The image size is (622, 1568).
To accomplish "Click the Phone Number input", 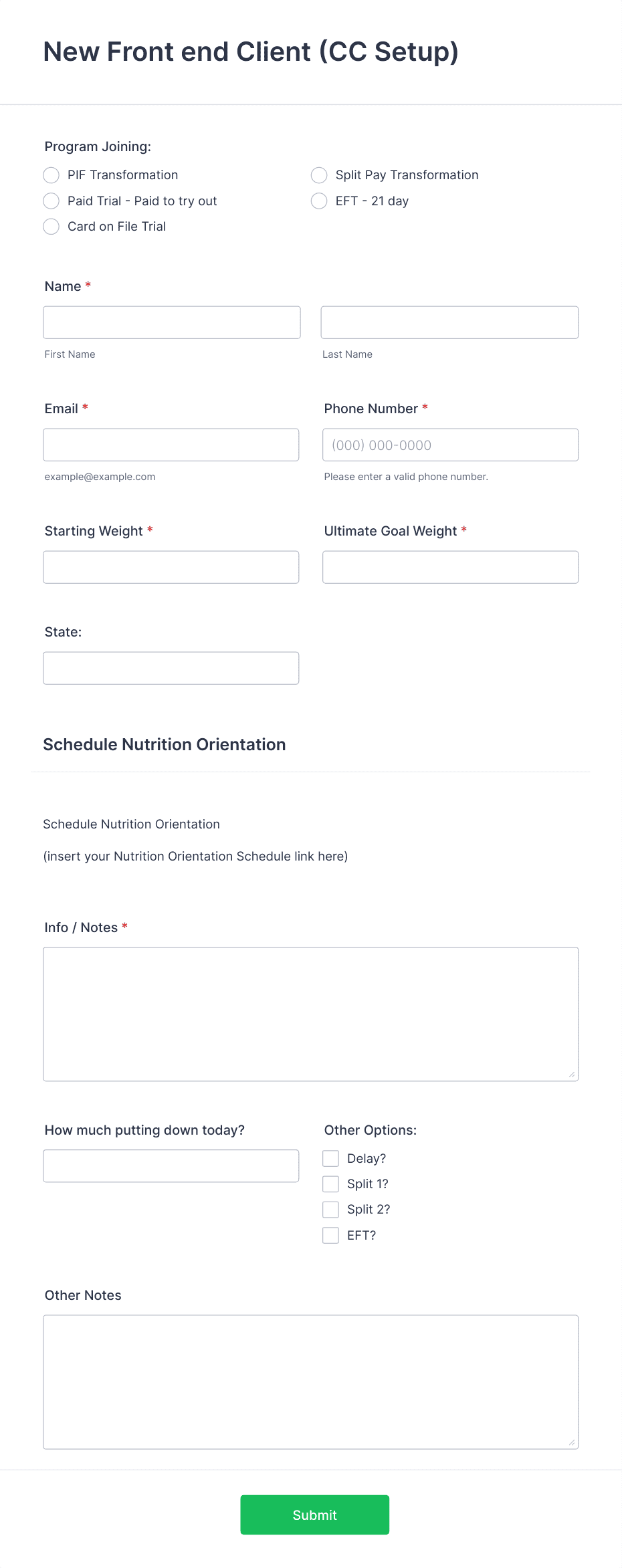I will tap(449, 444).
